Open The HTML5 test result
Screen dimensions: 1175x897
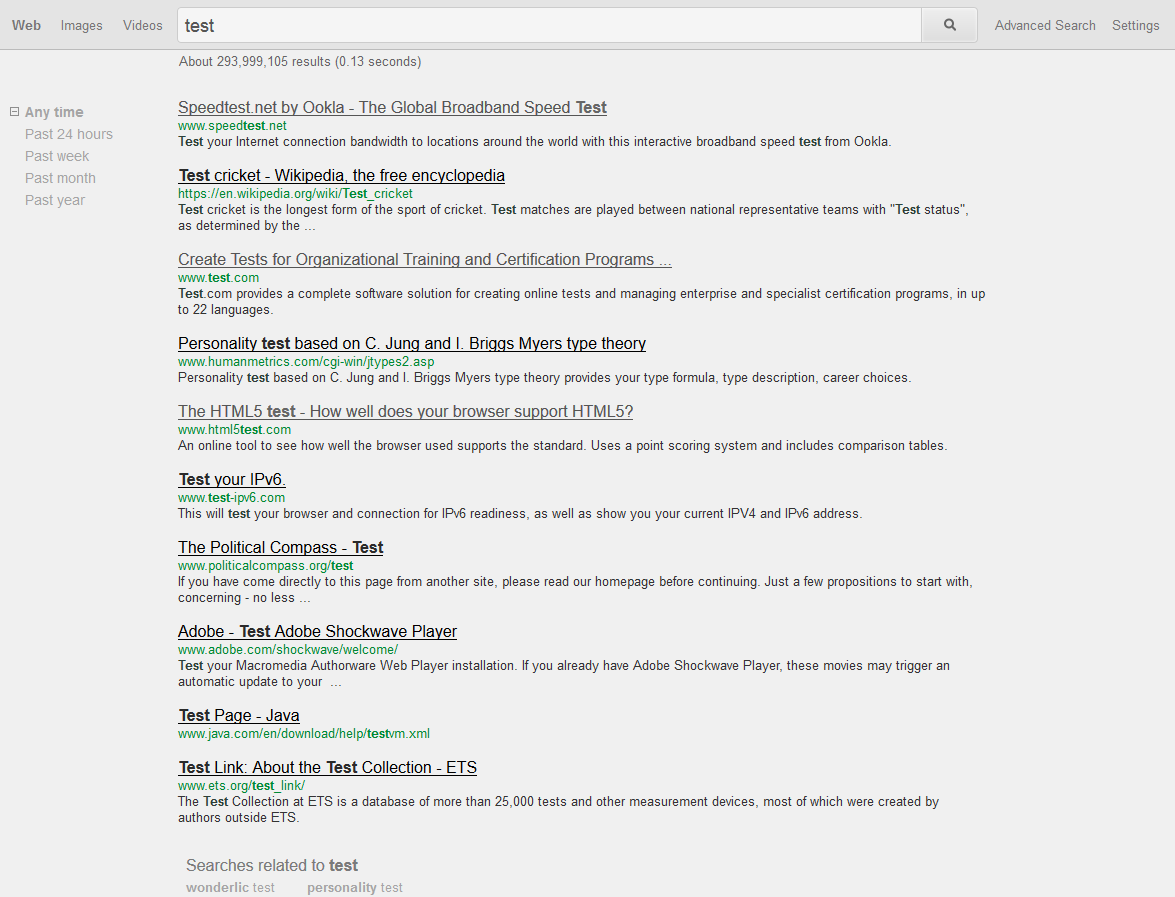click(405, 411)
